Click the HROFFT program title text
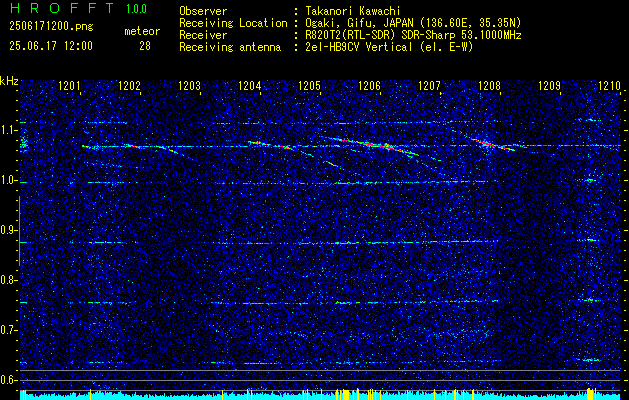Image resolution: width=629 pixels, height=400 pixels. click(x=62, y=8)
